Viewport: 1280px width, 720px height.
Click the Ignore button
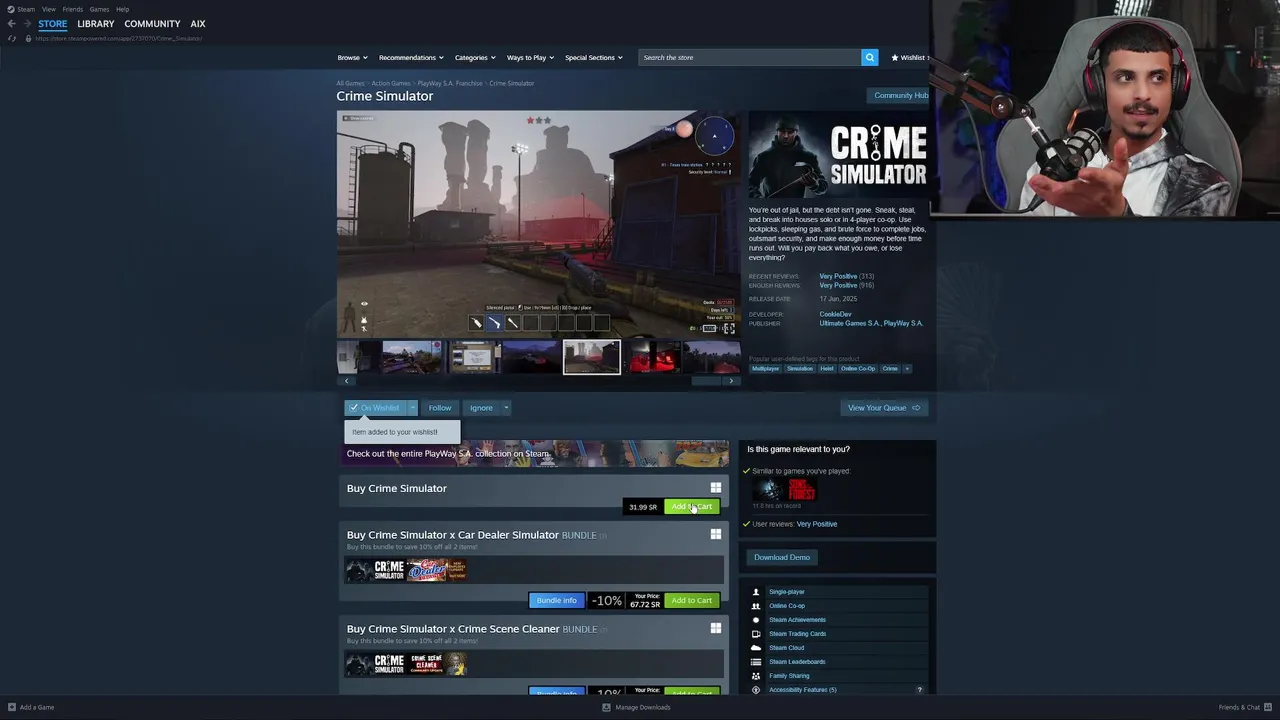(x=481, y=408)
